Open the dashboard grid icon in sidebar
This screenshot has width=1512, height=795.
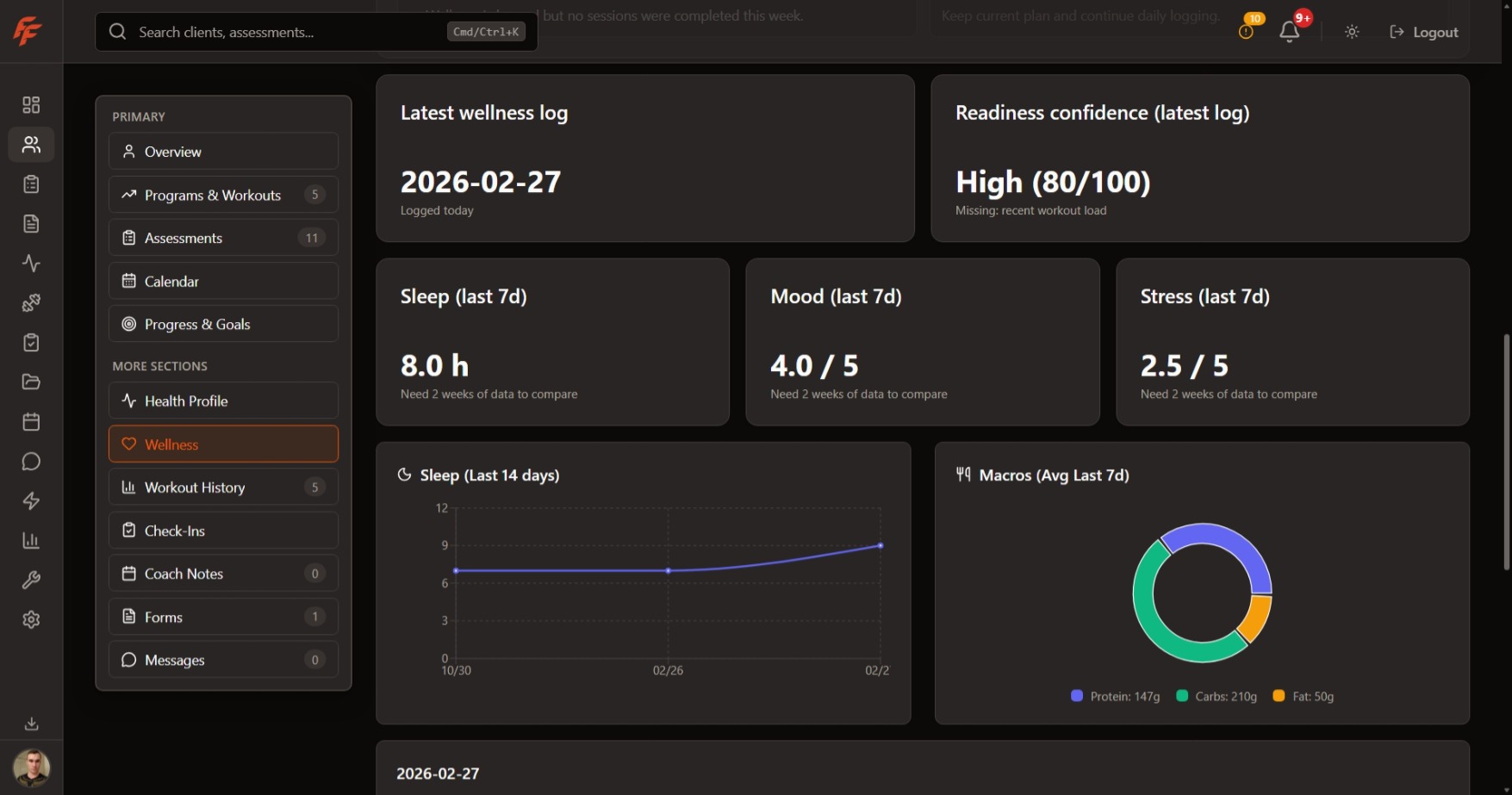point(31,104)
